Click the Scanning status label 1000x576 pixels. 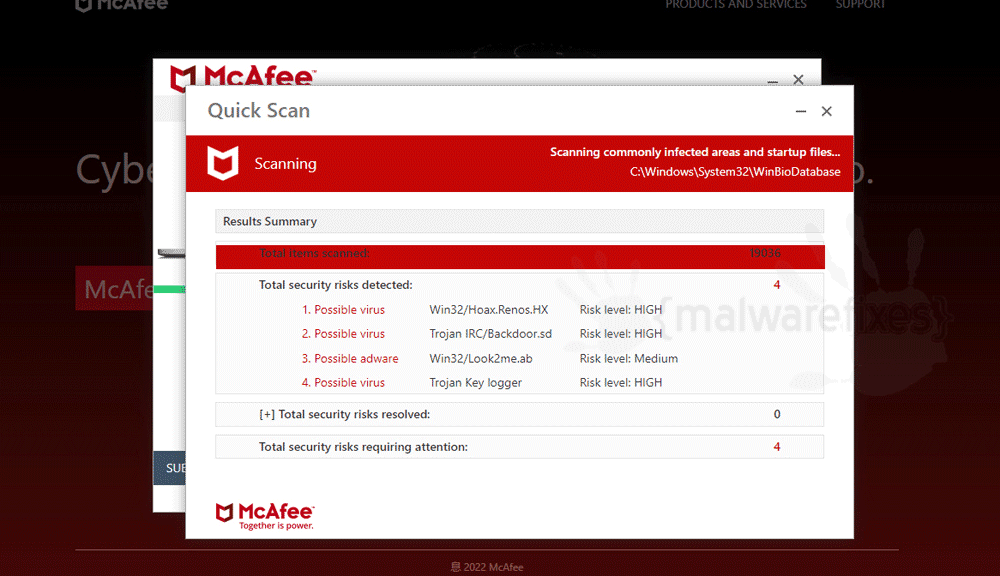point(285,164)
